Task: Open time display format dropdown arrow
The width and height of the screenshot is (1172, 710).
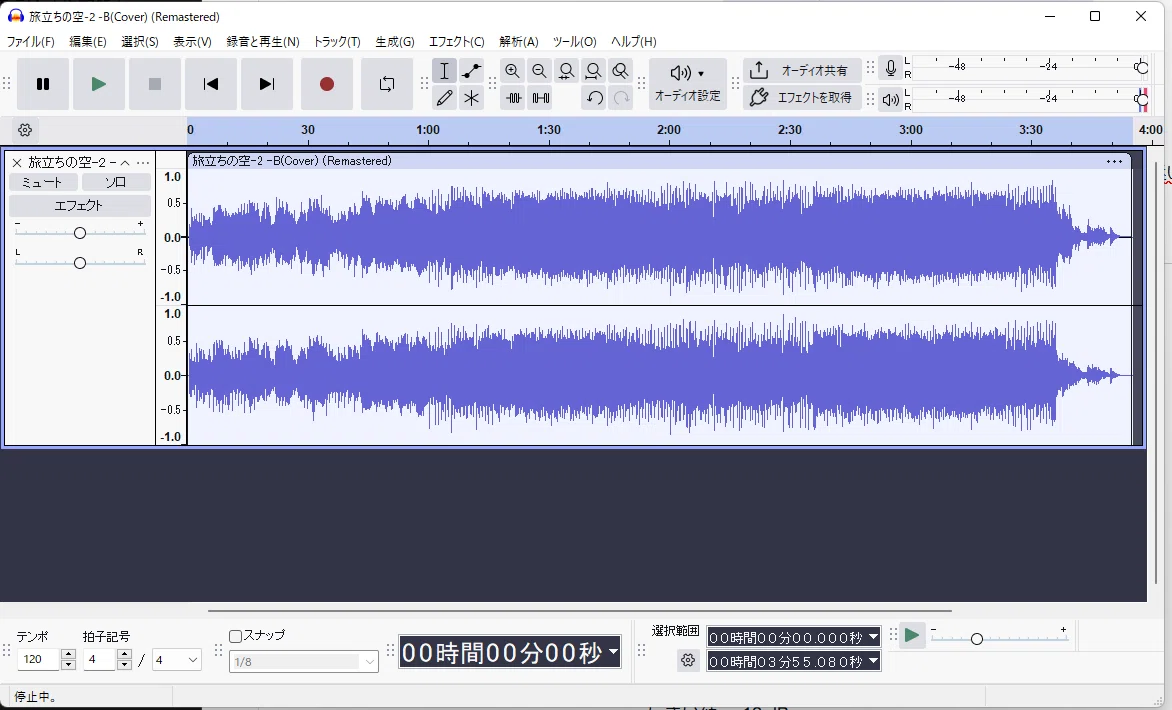Action: point(614,652)
